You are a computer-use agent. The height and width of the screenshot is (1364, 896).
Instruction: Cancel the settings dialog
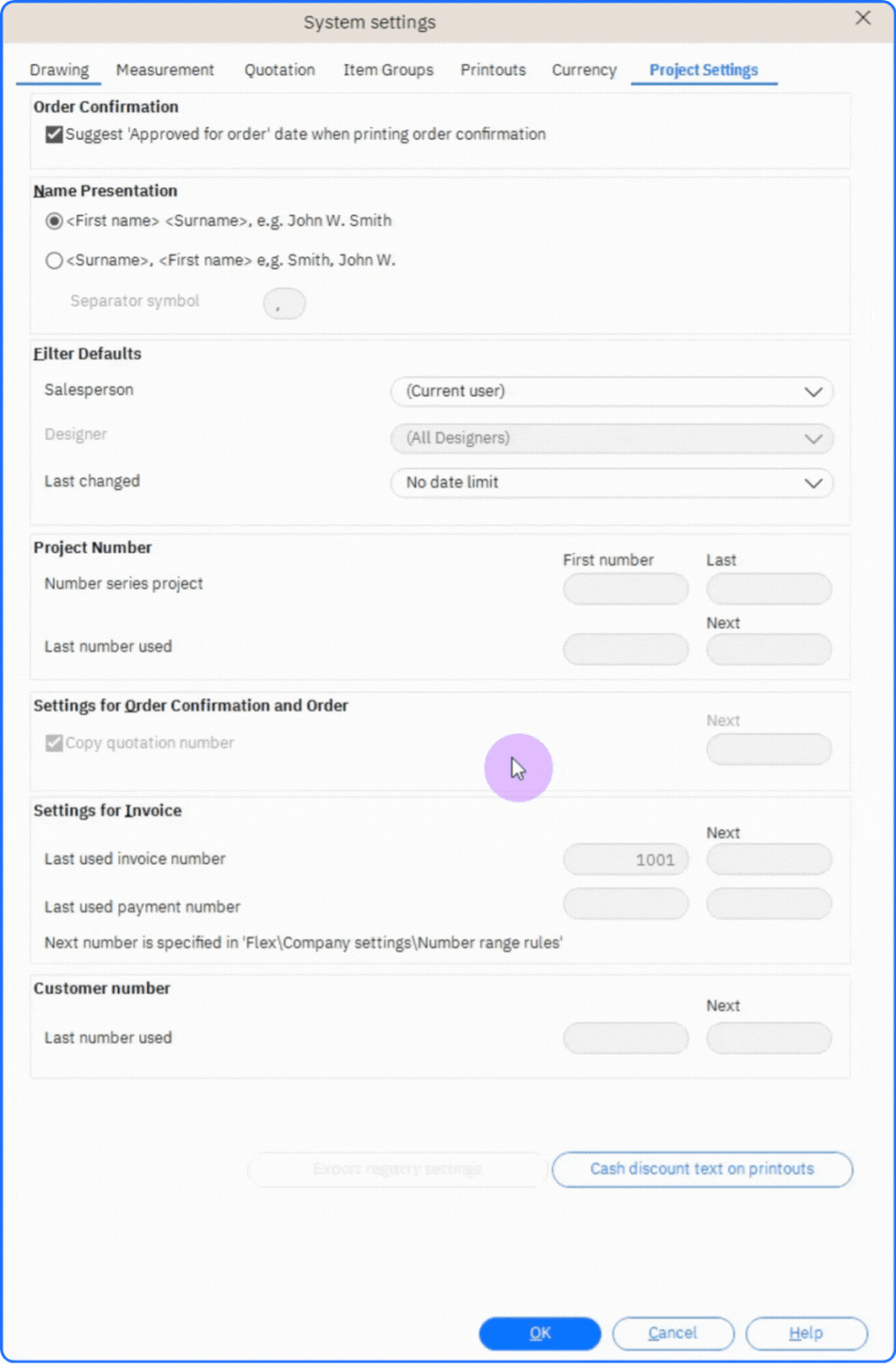(673, 1334)
